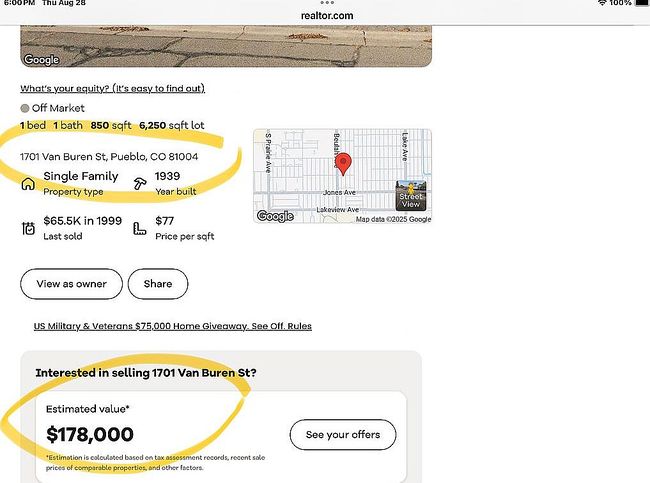The height and width of the screenshot is (483, 650).
Task: Click the red map pin marker
Action: pyautogui.click(x=343, y=164)
